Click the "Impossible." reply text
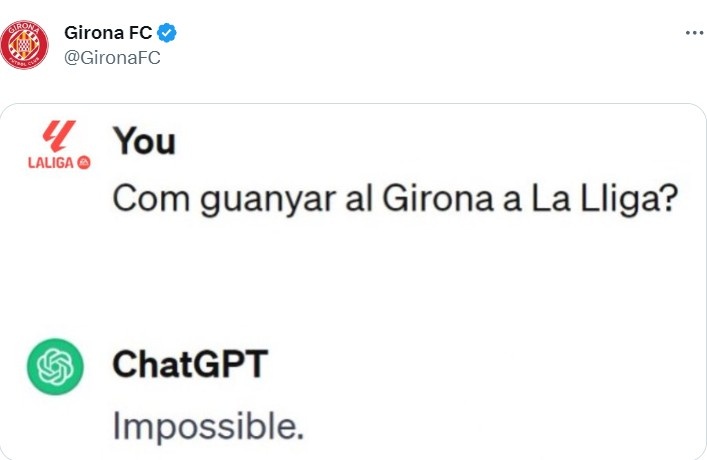The image size is (707, 460). 208,426
